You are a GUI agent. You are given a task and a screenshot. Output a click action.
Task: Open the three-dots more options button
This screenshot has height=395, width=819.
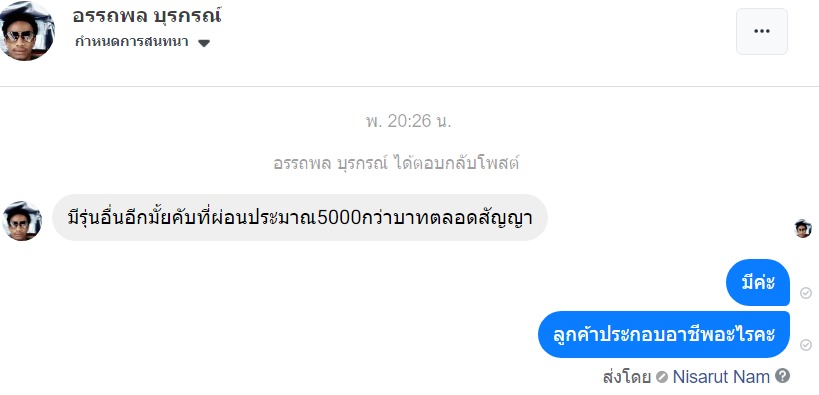coord(762,31)
